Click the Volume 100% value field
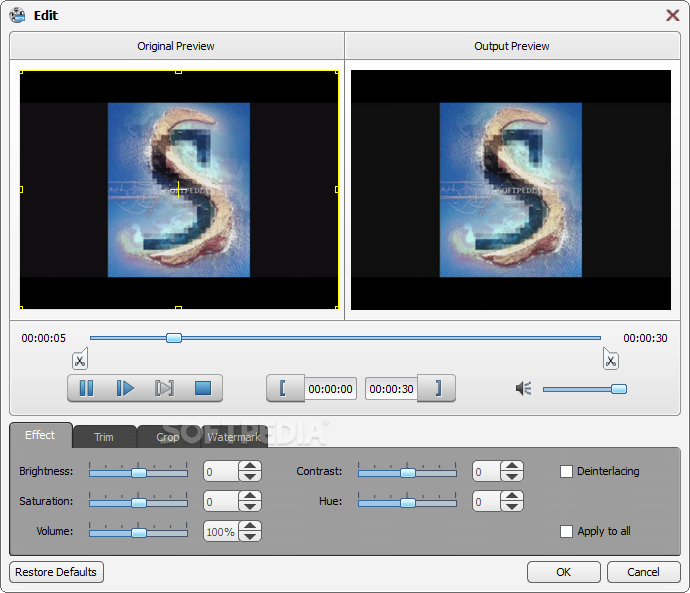 coord(221,531)
